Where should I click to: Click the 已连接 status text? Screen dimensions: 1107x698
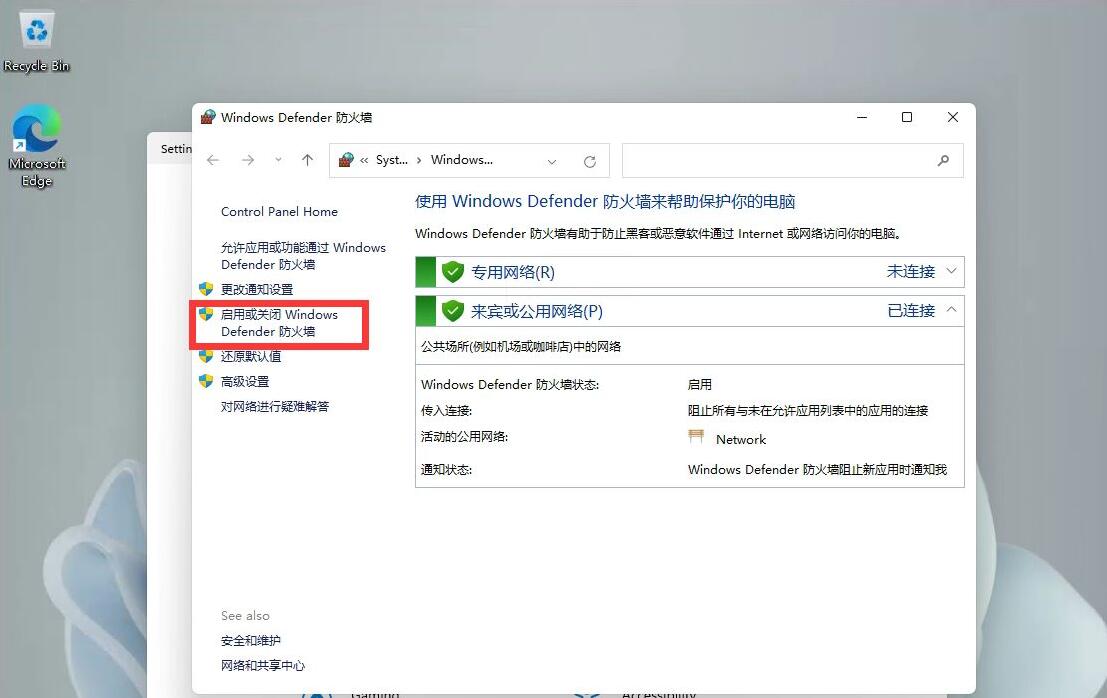point(911,311)
